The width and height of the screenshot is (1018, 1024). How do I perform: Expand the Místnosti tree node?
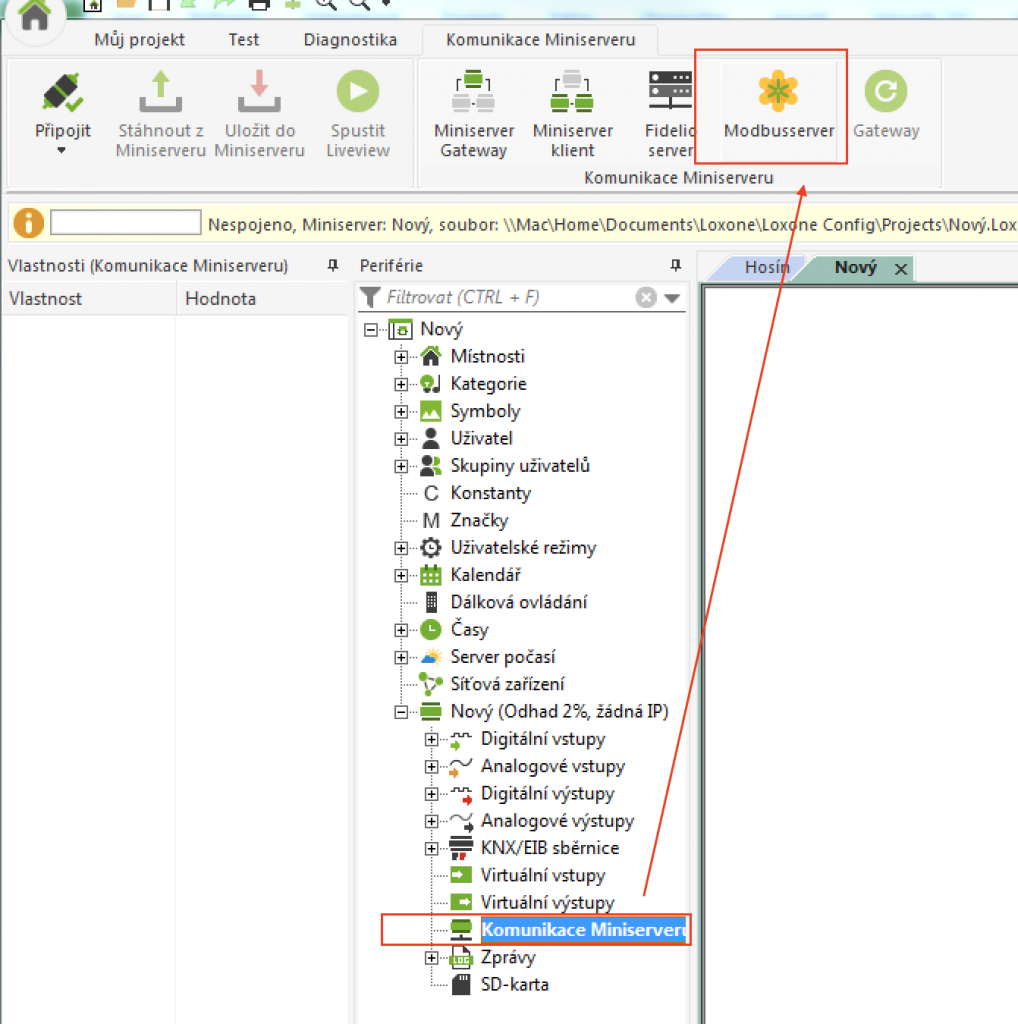(401, 357)
